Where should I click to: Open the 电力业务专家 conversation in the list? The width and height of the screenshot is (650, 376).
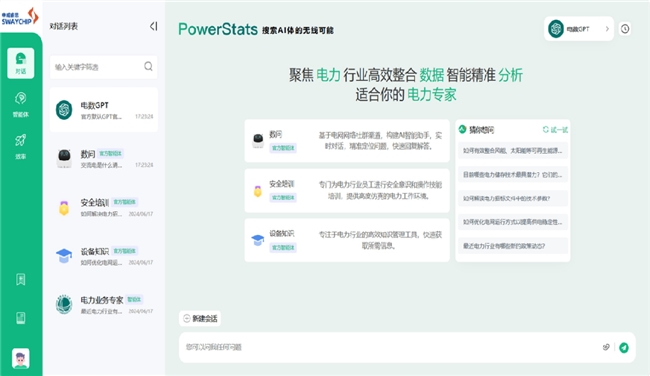coord(104,305)
